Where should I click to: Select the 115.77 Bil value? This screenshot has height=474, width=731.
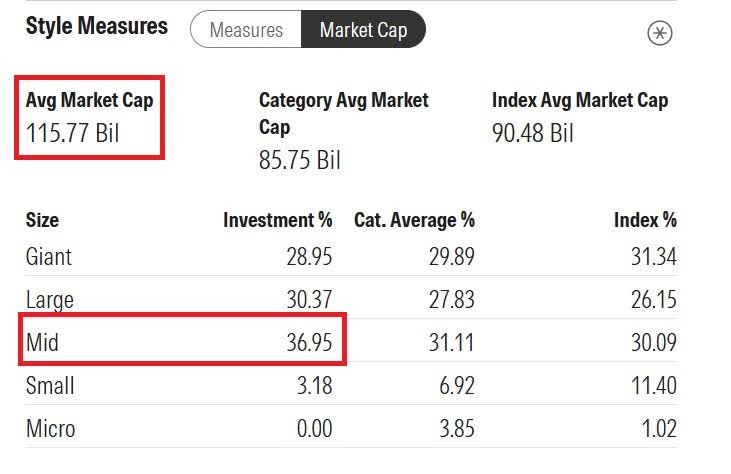click(73, 132)
